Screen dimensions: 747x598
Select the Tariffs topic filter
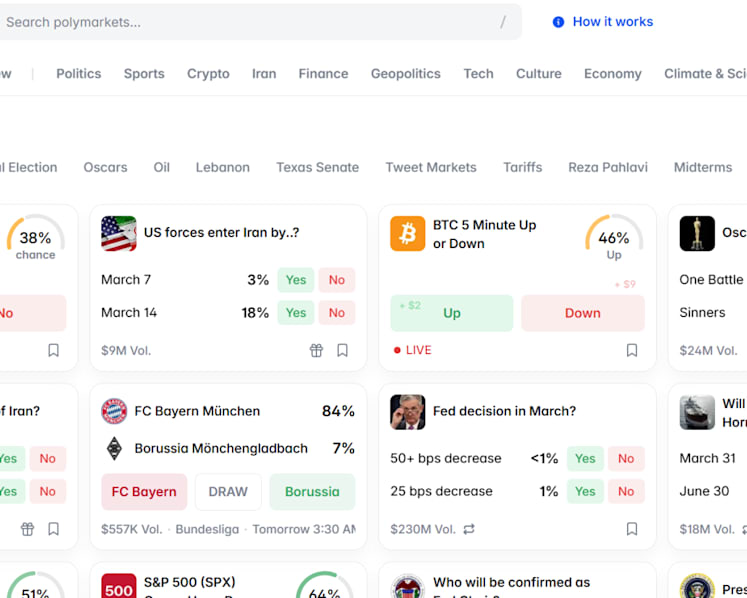pyautogui.click(x=523, y=168)
